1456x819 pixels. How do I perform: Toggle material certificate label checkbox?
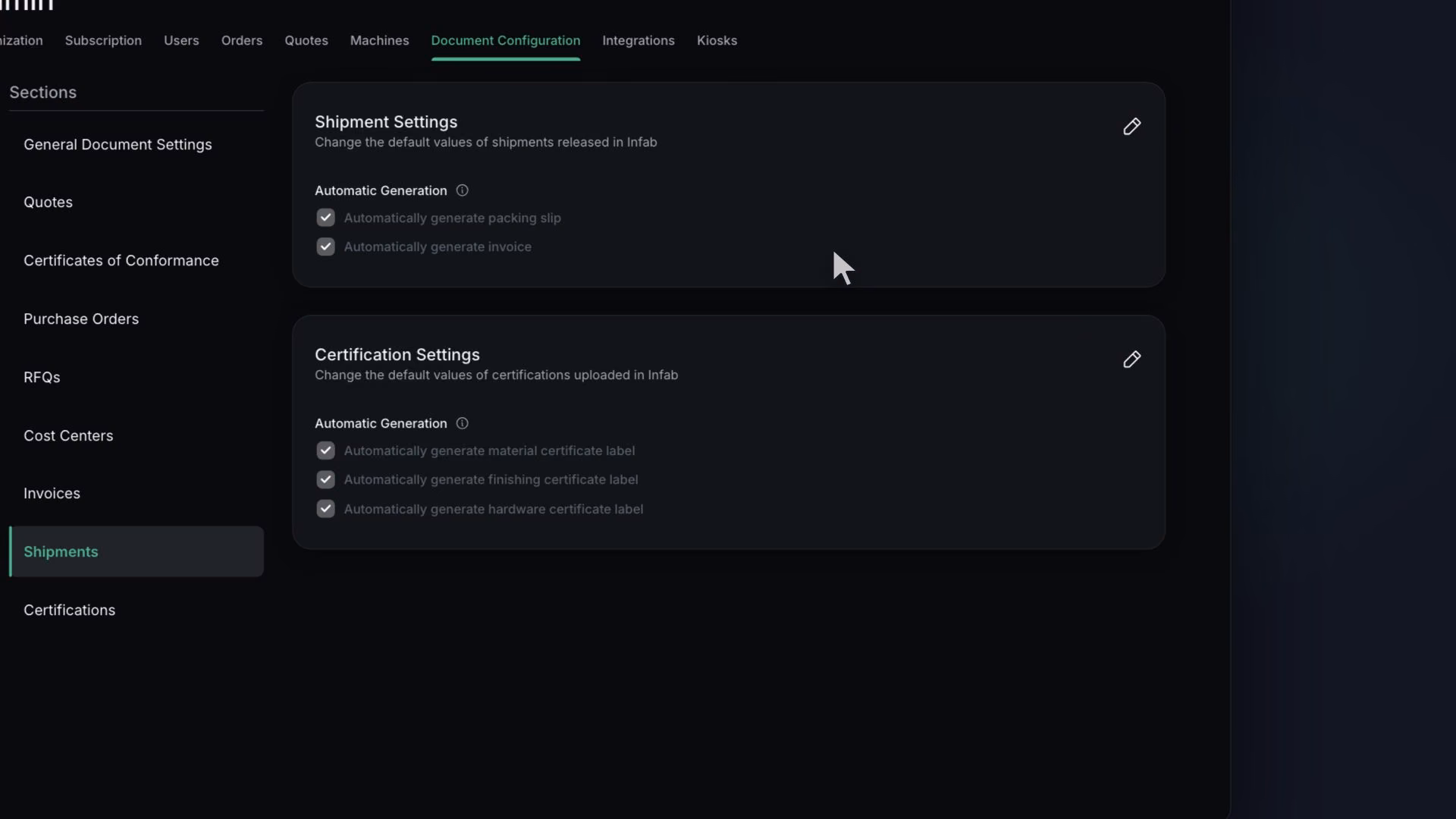[325, 450]
